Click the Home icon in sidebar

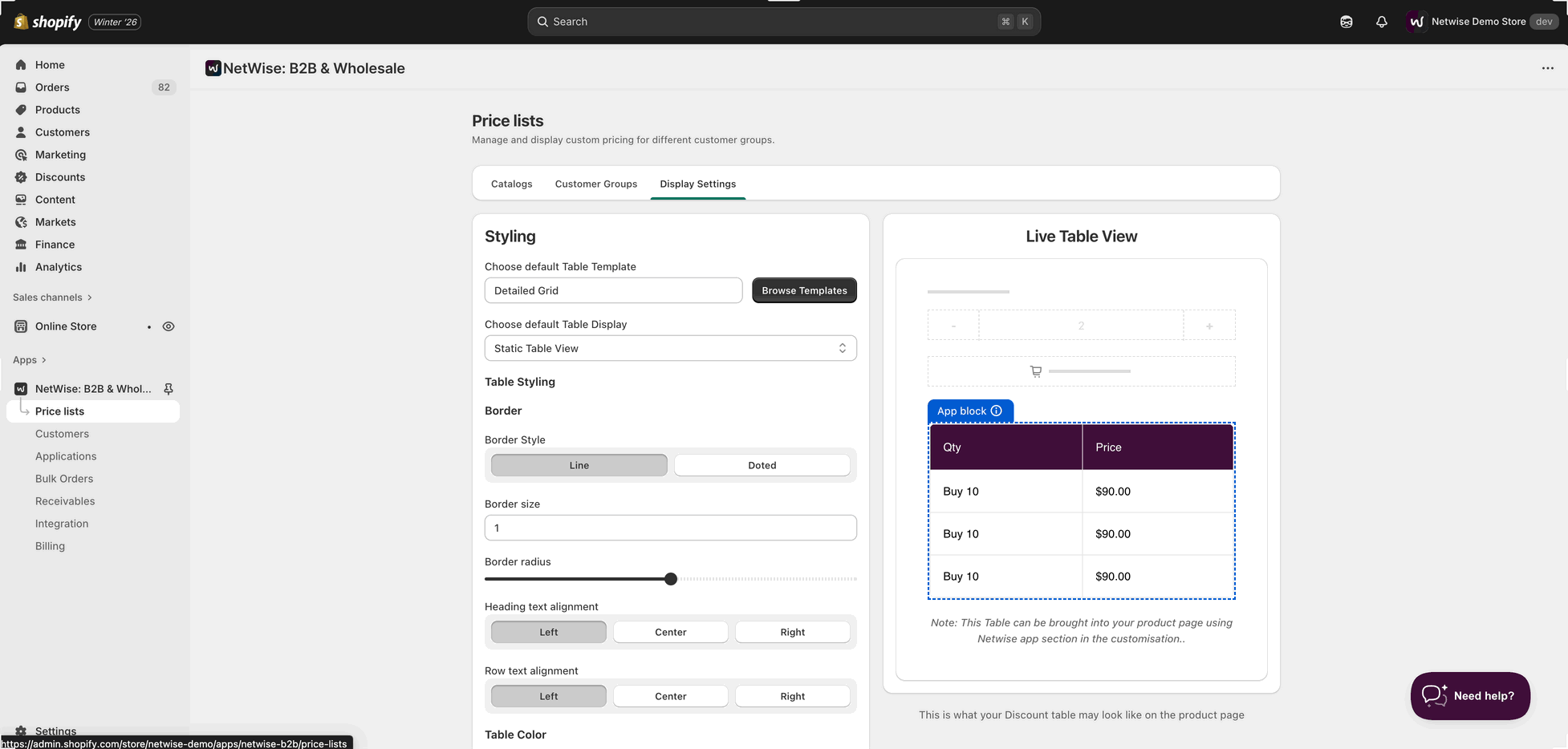21,65
